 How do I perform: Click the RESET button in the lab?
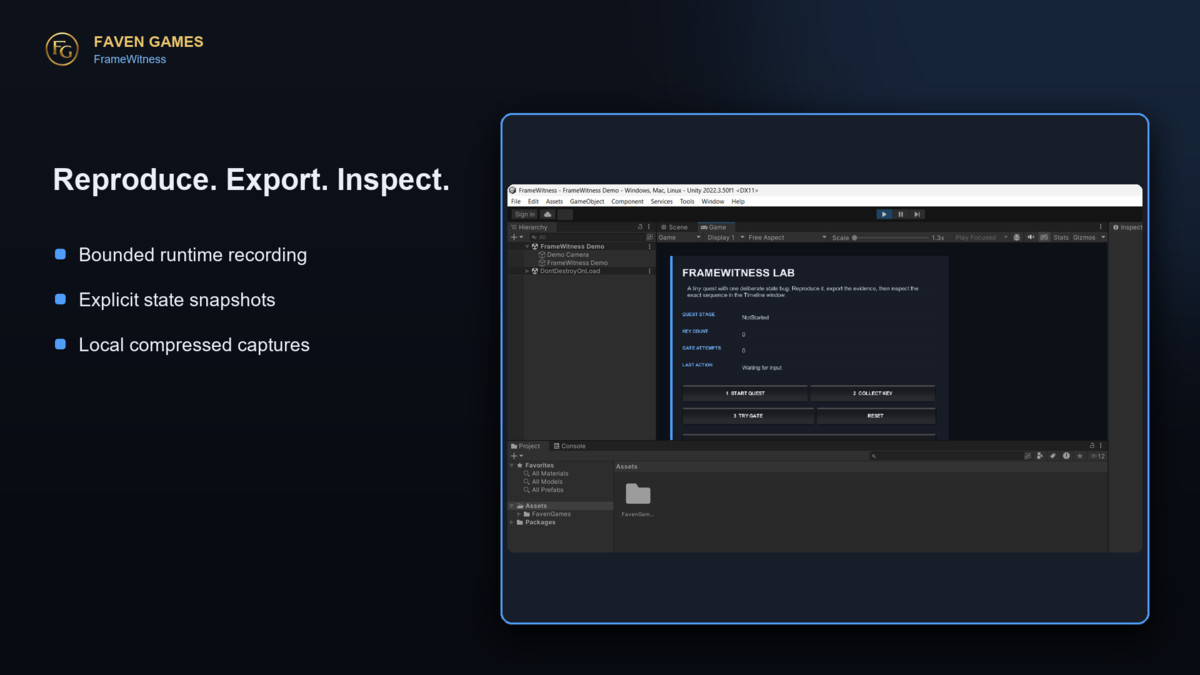(876, 416)
